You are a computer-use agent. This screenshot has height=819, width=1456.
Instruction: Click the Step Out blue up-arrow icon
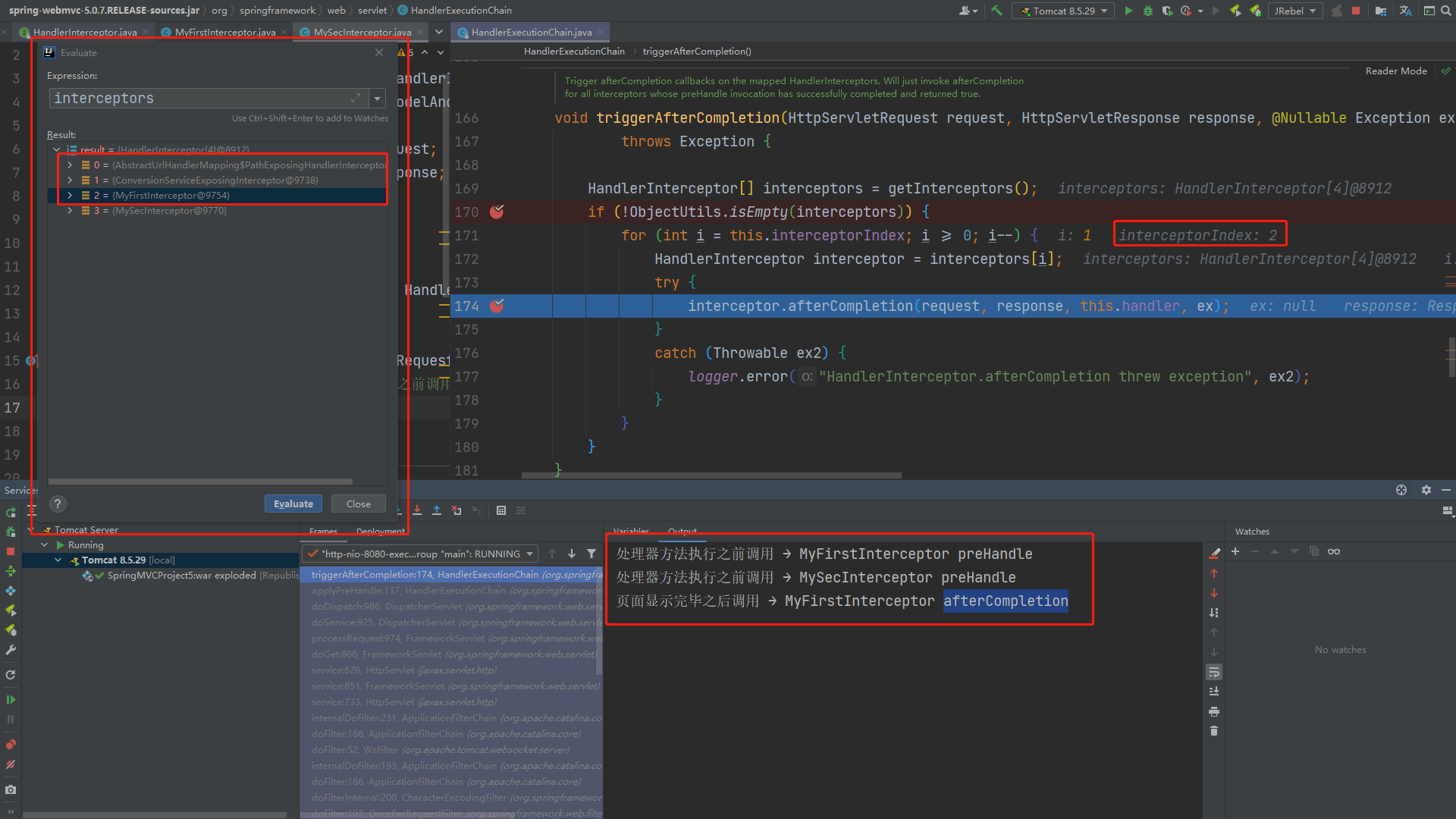pos(437,510)
